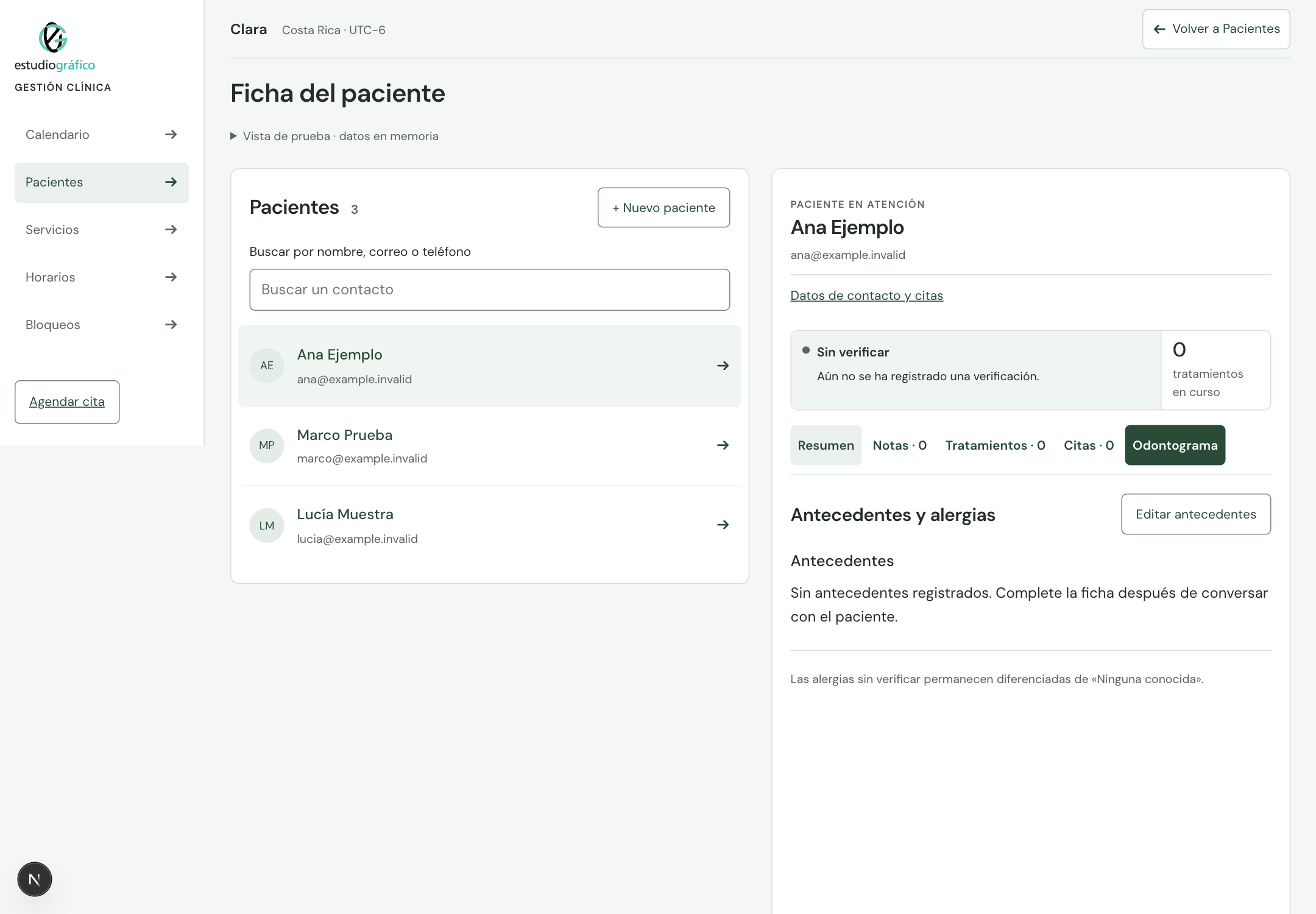Click the AE avatar of Ana Ejemplo

coord(267,366)
